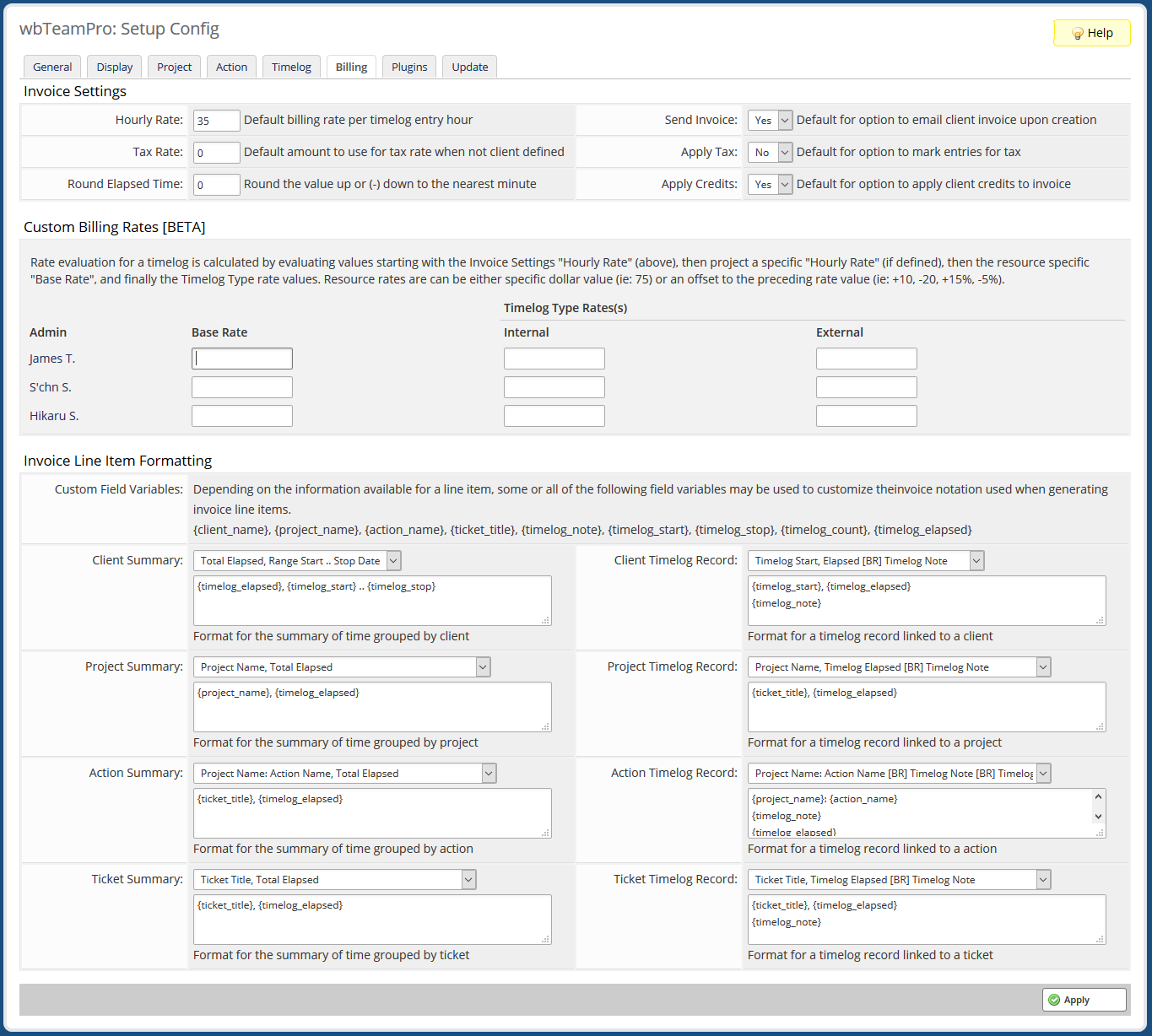Click the Apply button
This screenshot has height=1036, width=1152.
[1084, 1000]
